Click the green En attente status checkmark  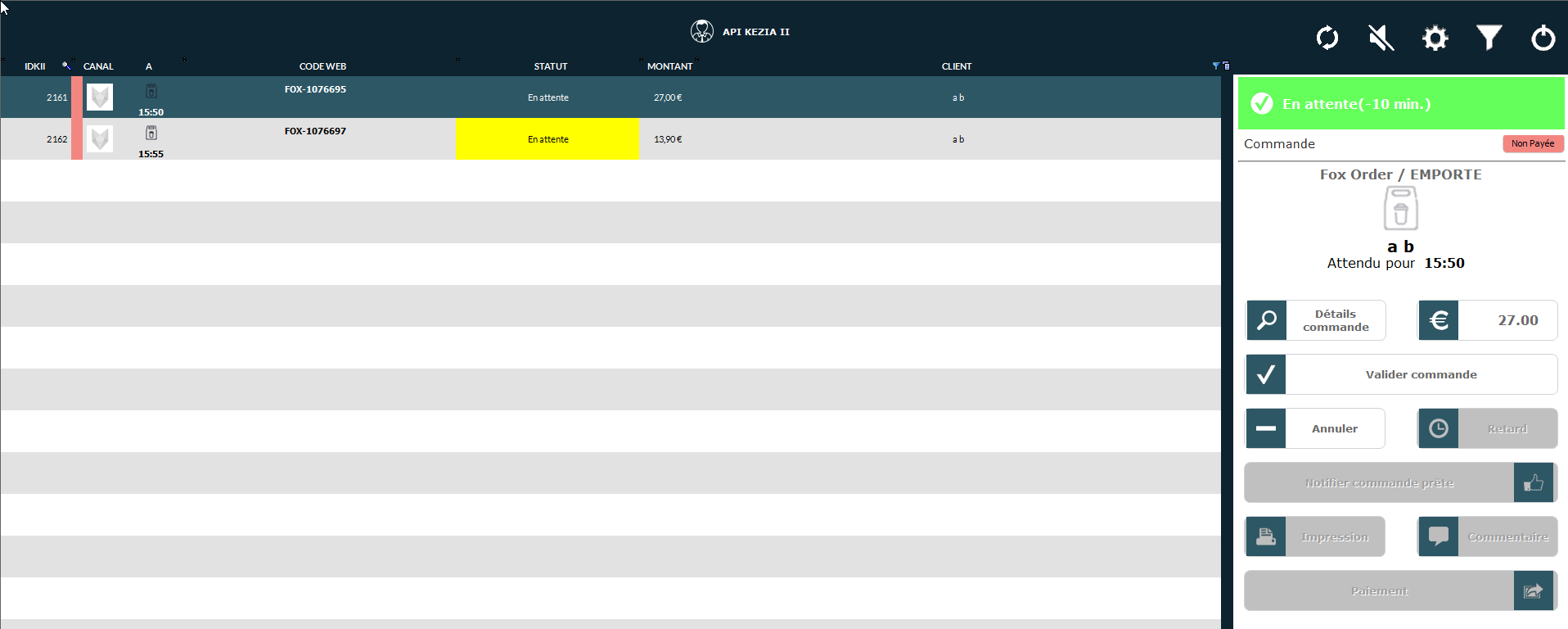pyautogui.click(x=1262, y=104)
